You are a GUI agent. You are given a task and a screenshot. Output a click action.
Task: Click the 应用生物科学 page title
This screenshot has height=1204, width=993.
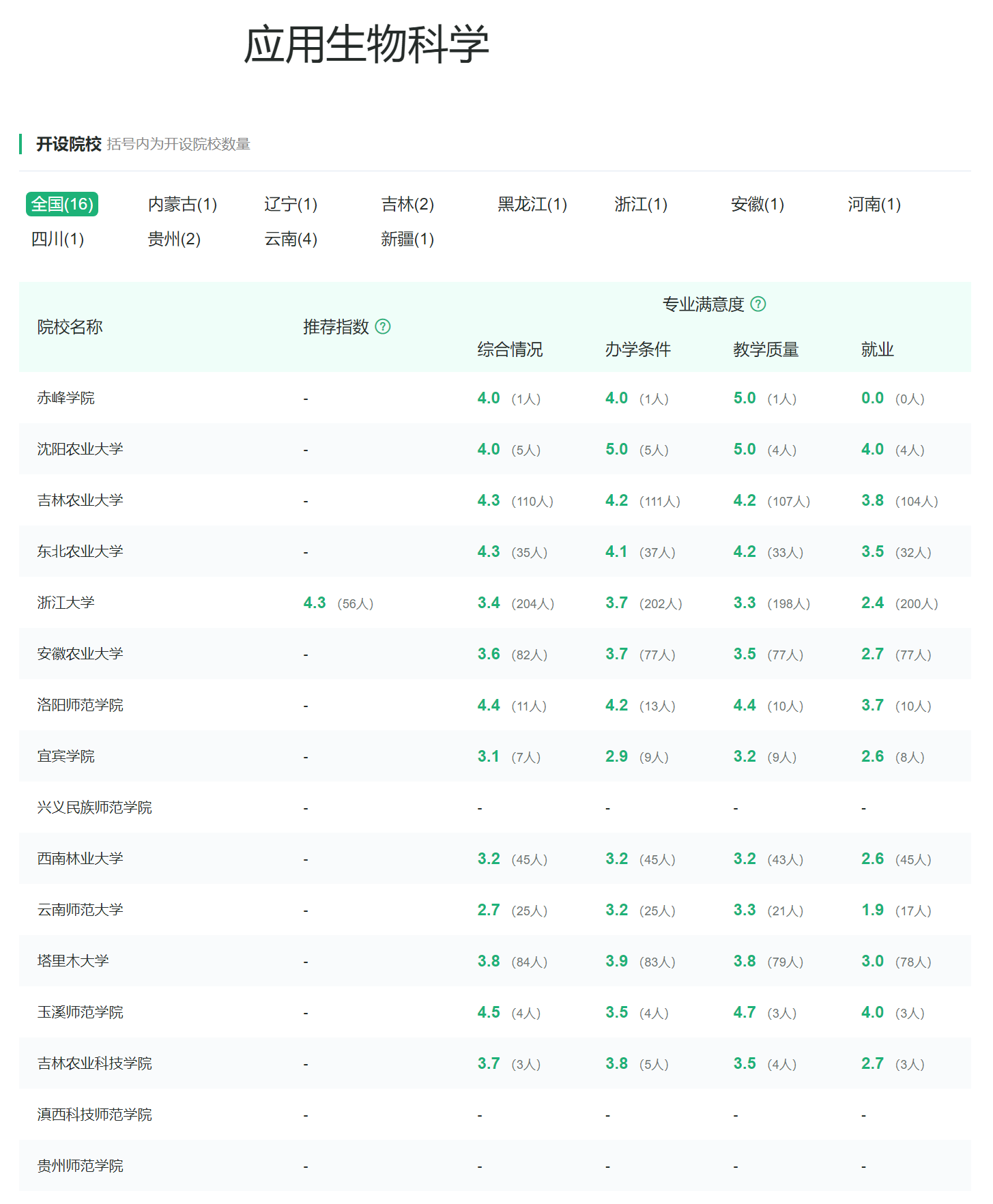(366, 44)
